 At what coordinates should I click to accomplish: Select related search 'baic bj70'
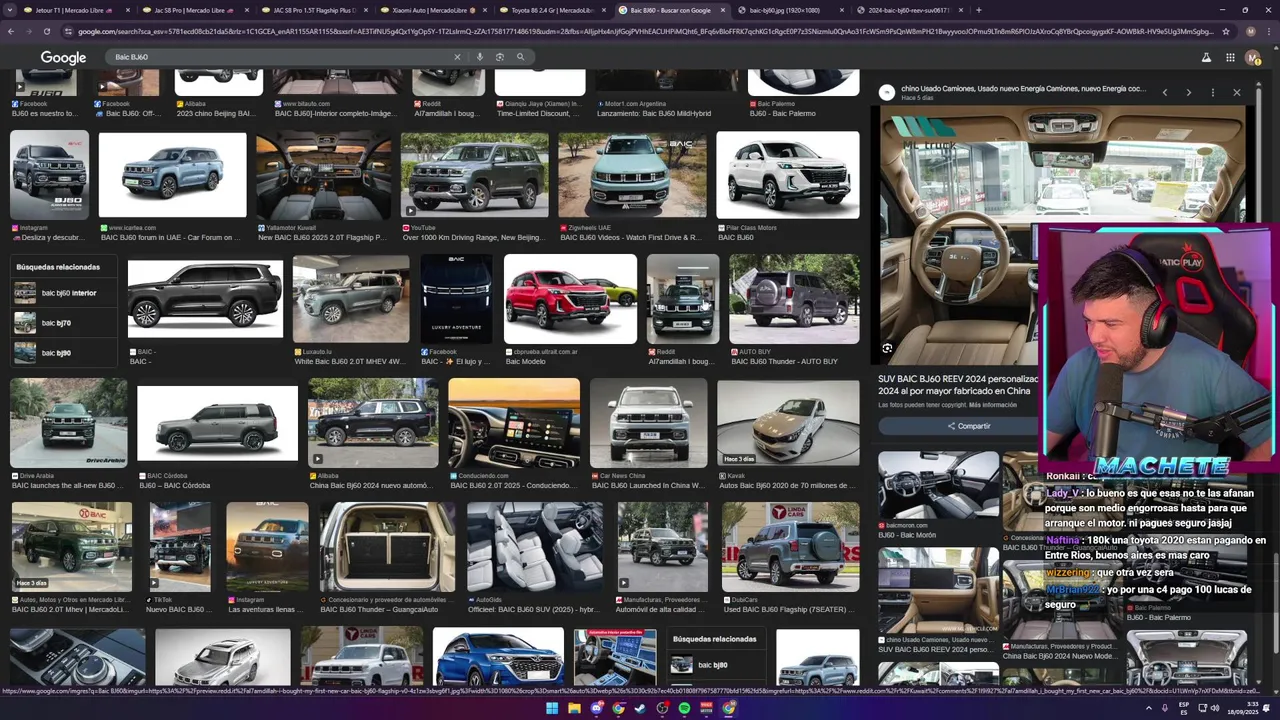click(65, 323)
